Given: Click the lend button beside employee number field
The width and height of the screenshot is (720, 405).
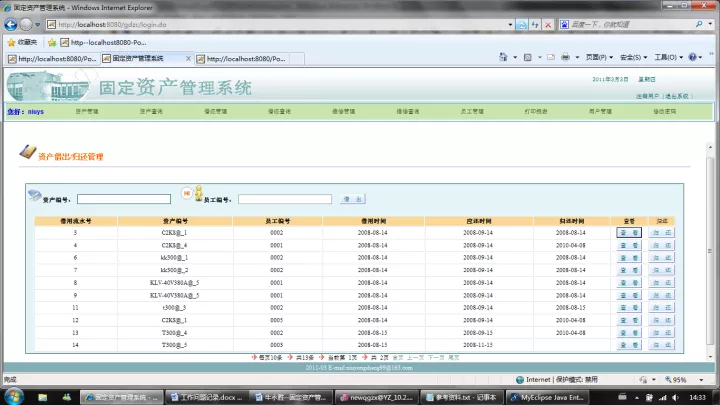Looking at the screenshot, I should point(353,199).
